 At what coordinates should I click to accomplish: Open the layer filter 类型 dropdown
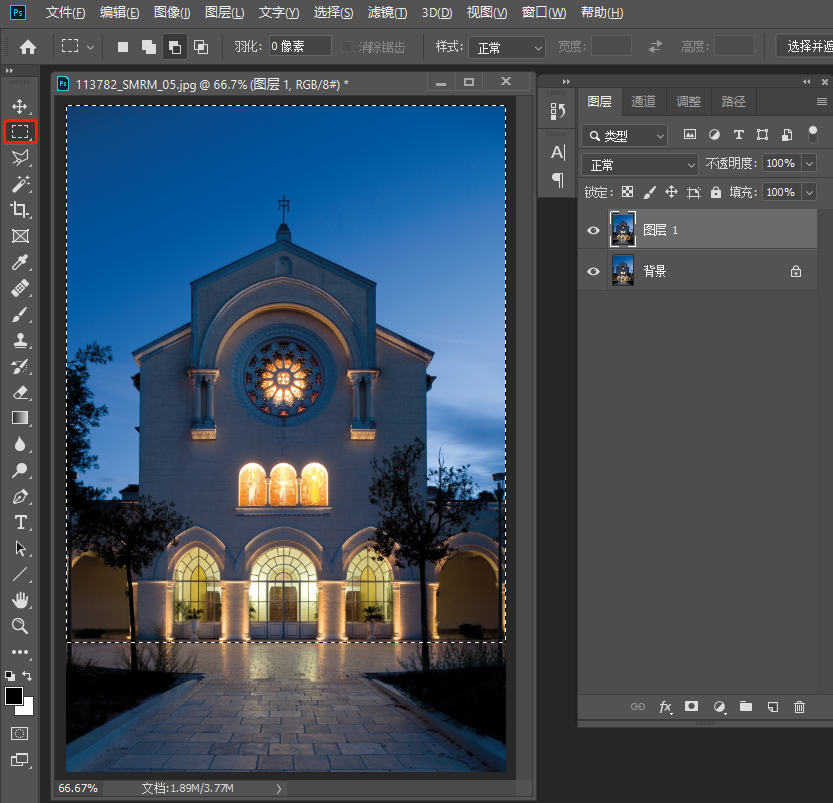624,136
